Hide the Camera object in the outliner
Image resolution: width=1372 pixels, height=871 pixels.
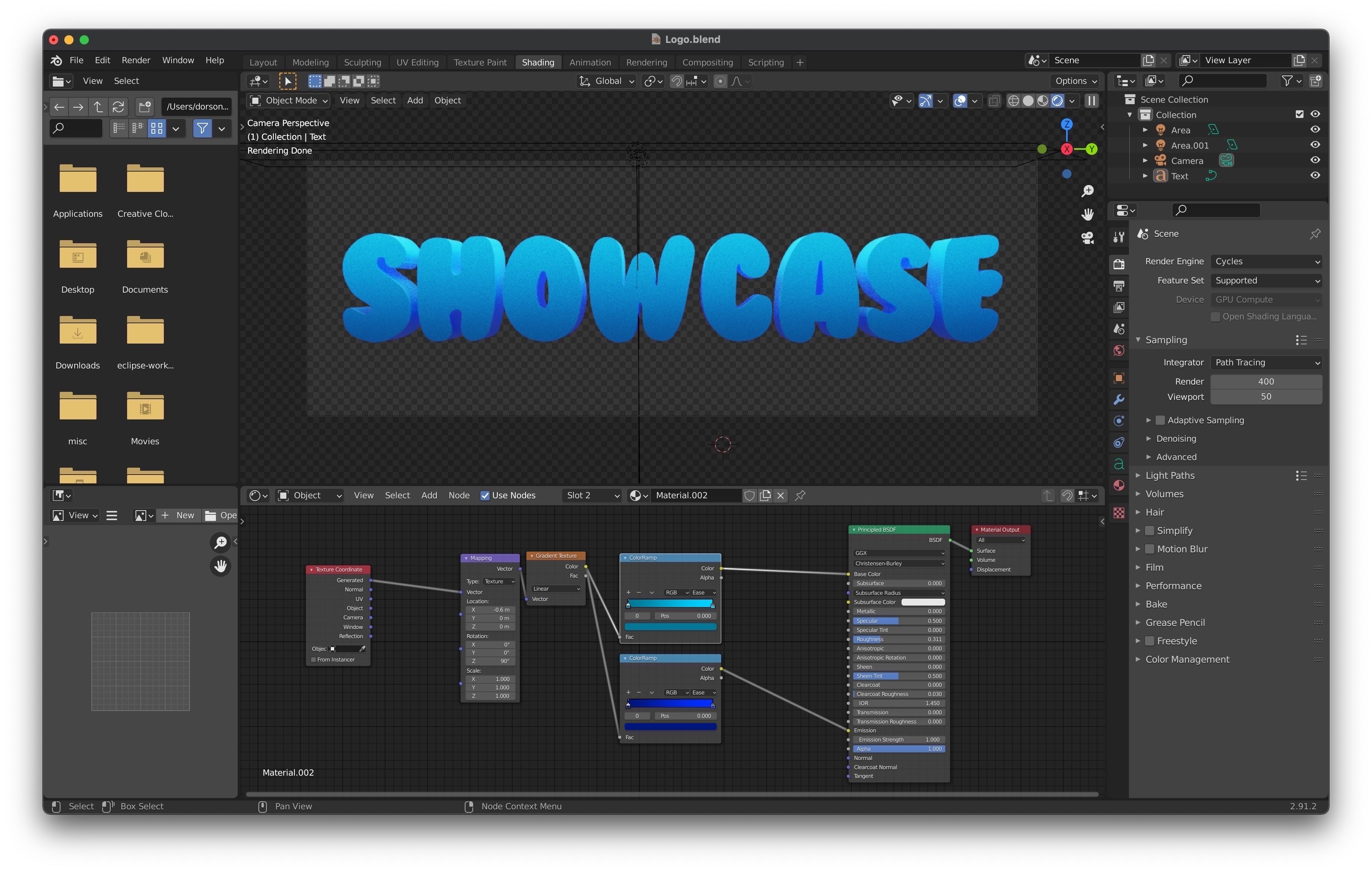[x=1315, y=160]
